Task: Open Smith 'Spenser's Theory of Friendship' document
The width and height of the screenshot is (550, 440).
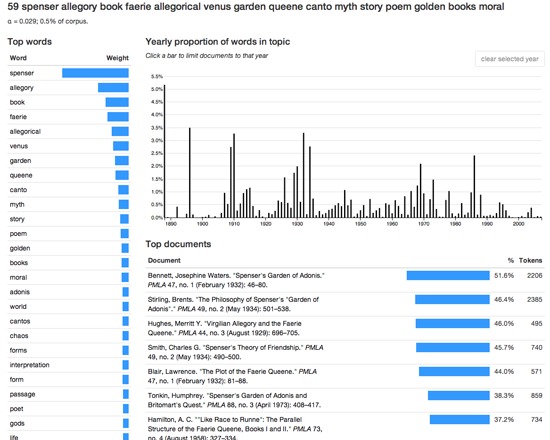Action: click(x=235, y=352)
